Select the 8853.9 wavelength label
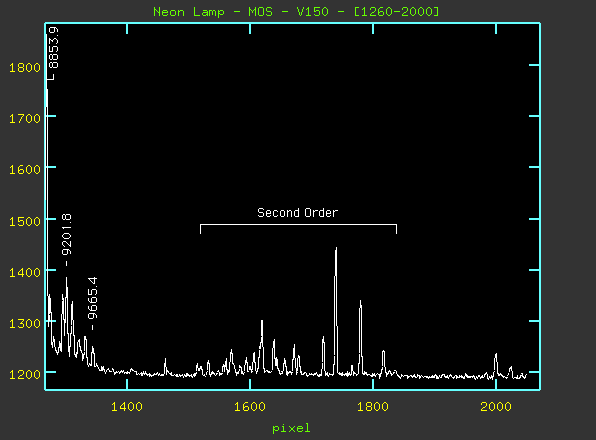The width and height of the screenshot is (596, 440). [x=54, y=47]
